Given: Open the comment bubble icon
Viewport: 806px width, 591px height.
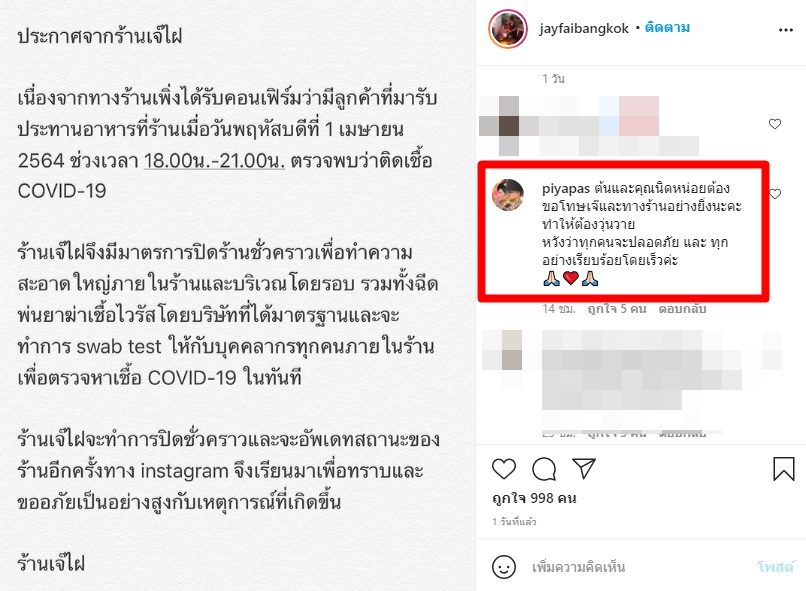Looking at the screenshot, I should 544,469.
